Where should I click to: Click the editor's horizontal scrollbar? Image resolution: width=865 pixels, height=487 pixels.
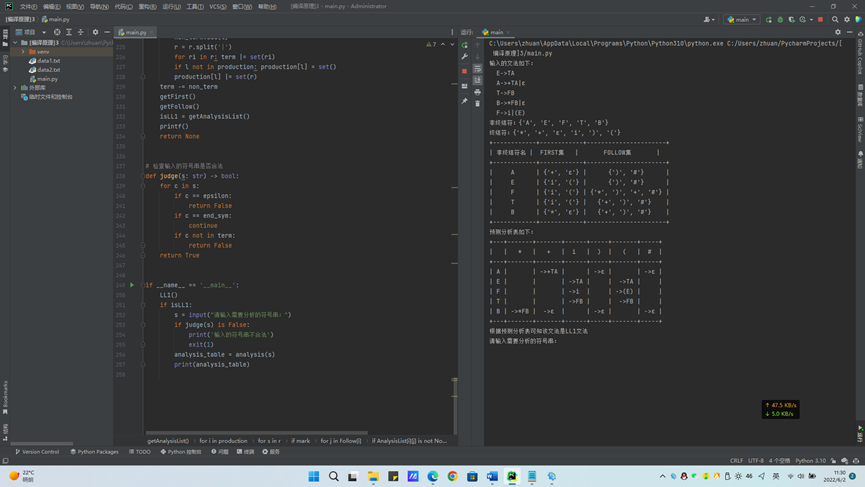click(x=256, y=433)
